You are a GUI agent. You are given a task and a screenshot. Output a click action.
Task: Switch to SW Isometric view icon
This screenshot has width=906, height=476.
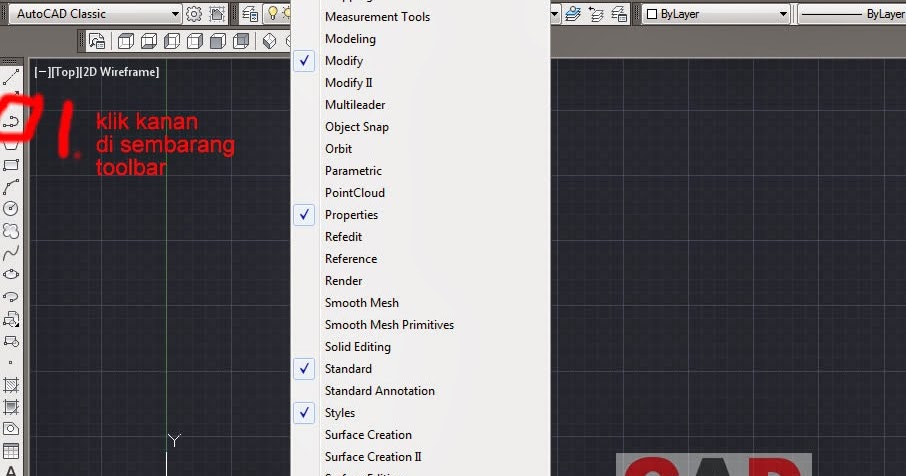click(x=269, y=41)
